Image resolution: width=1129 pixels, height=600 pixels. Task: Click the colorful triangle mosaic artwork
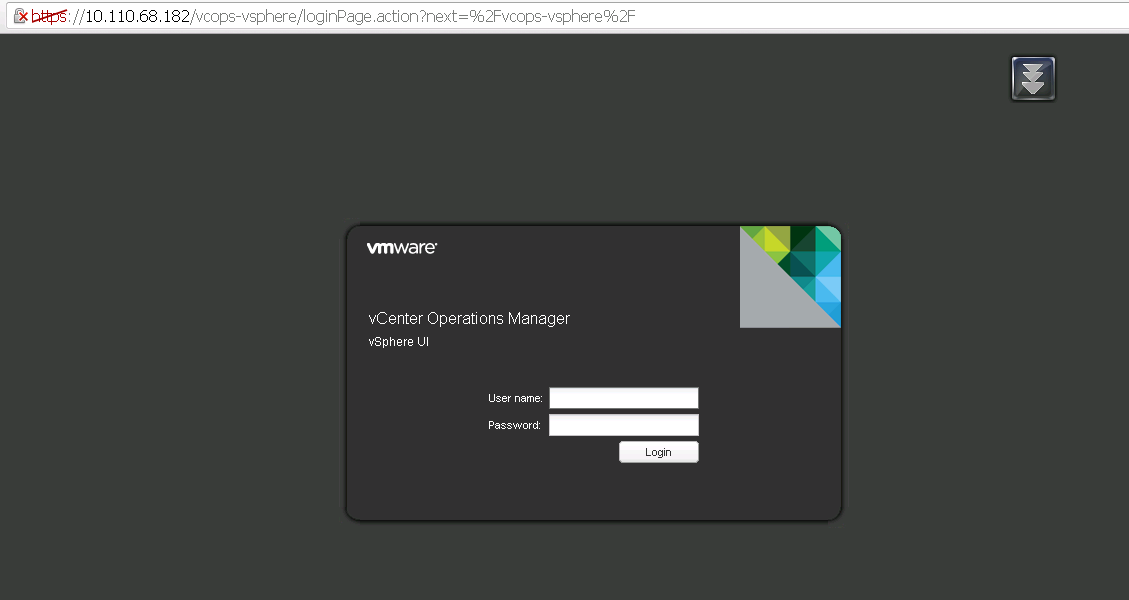790,277
